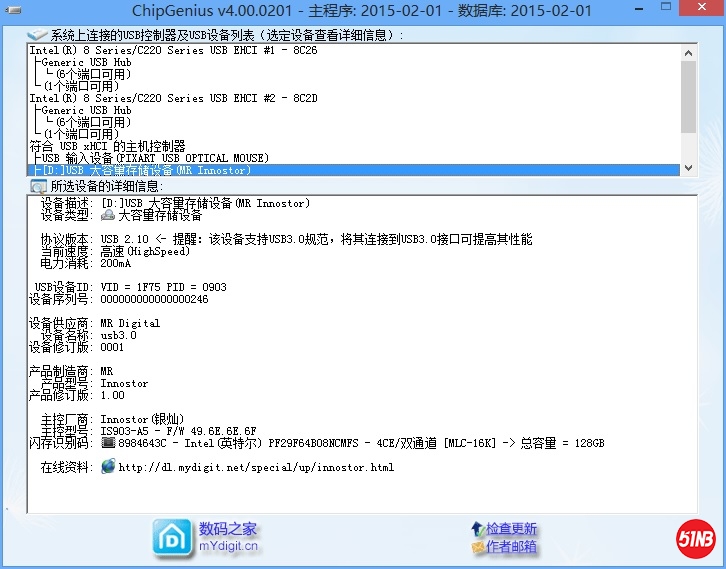Click the mass storage drive icon in device type
The width and height of the screenshot is (726, 569).
108,215
